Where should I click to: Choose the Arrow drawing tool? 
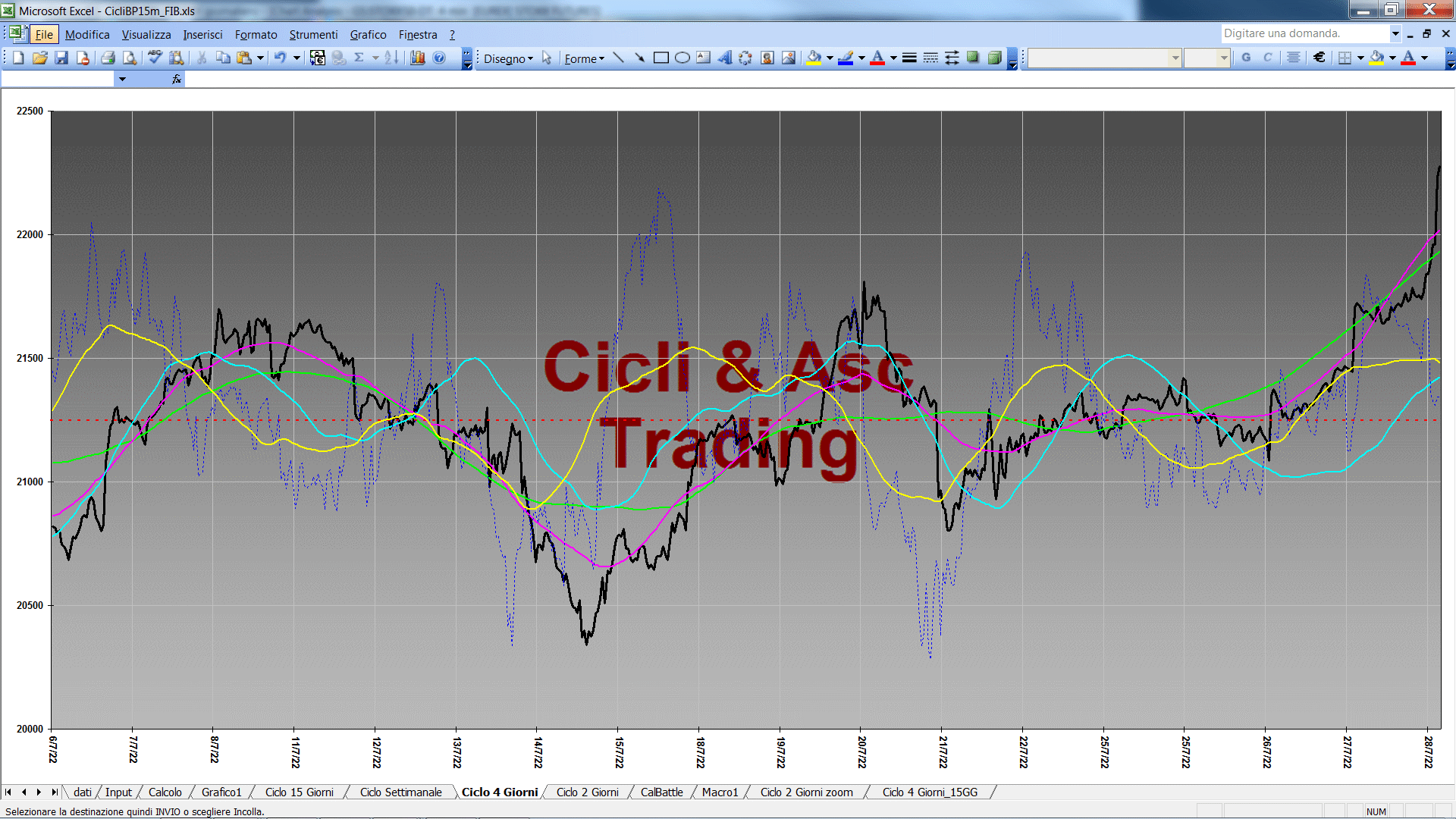640,58
